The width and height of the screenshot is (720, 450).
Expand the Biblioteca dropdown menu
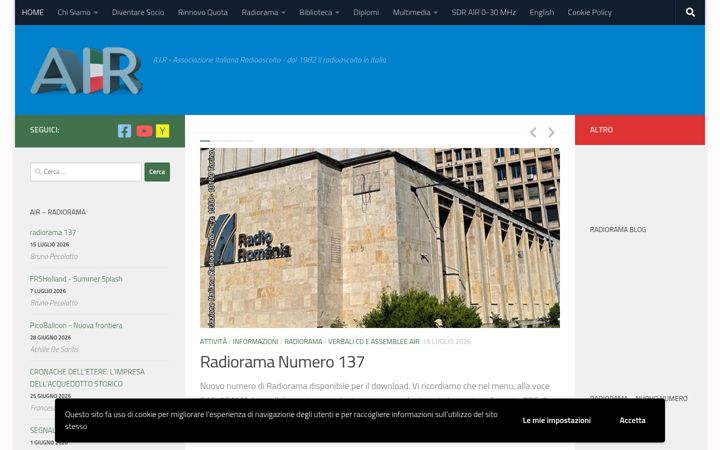(x=319, y=12)
